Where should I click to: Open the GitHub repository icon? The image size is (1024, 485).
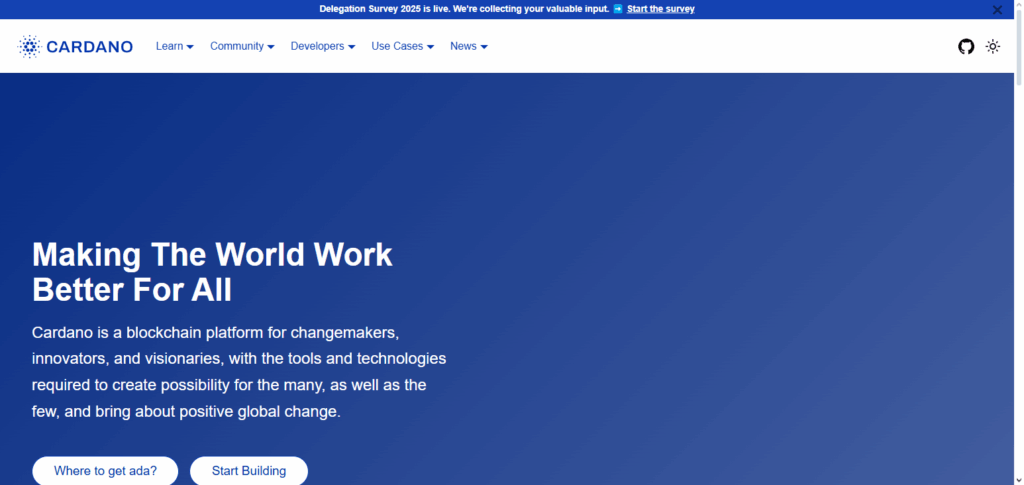tap(966, 46)
